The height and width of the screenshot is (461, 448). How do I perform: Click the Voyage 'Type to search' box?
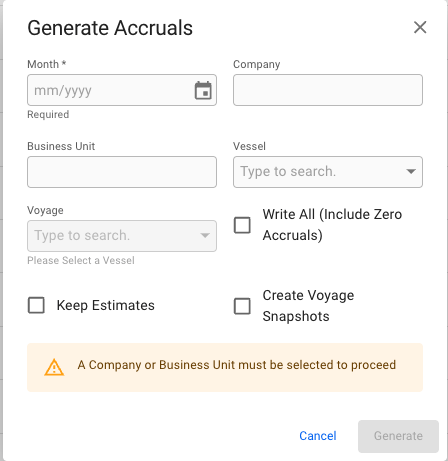click(113, 236)
